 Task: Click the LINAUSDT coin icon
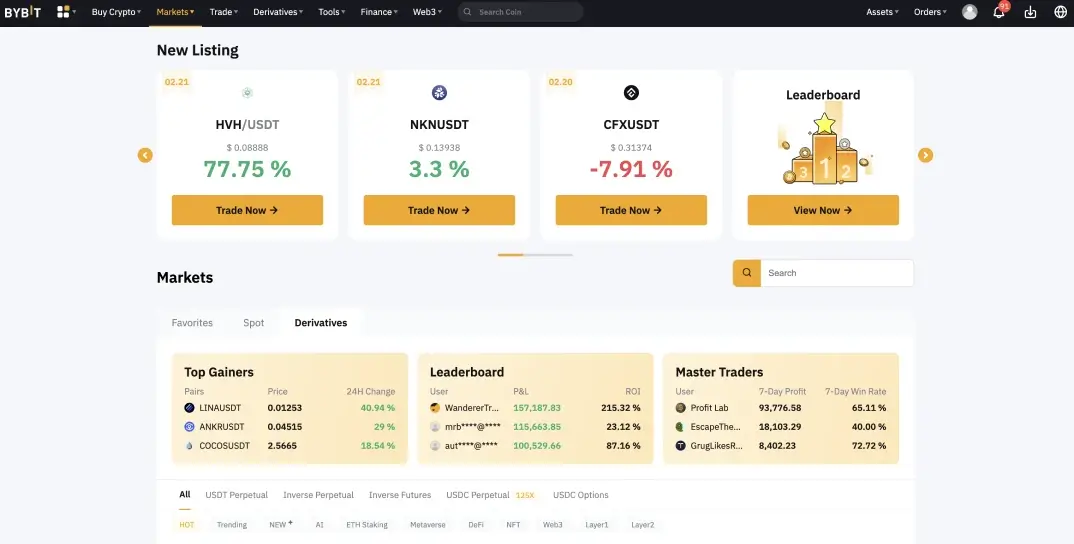click(x=190, y=408)
